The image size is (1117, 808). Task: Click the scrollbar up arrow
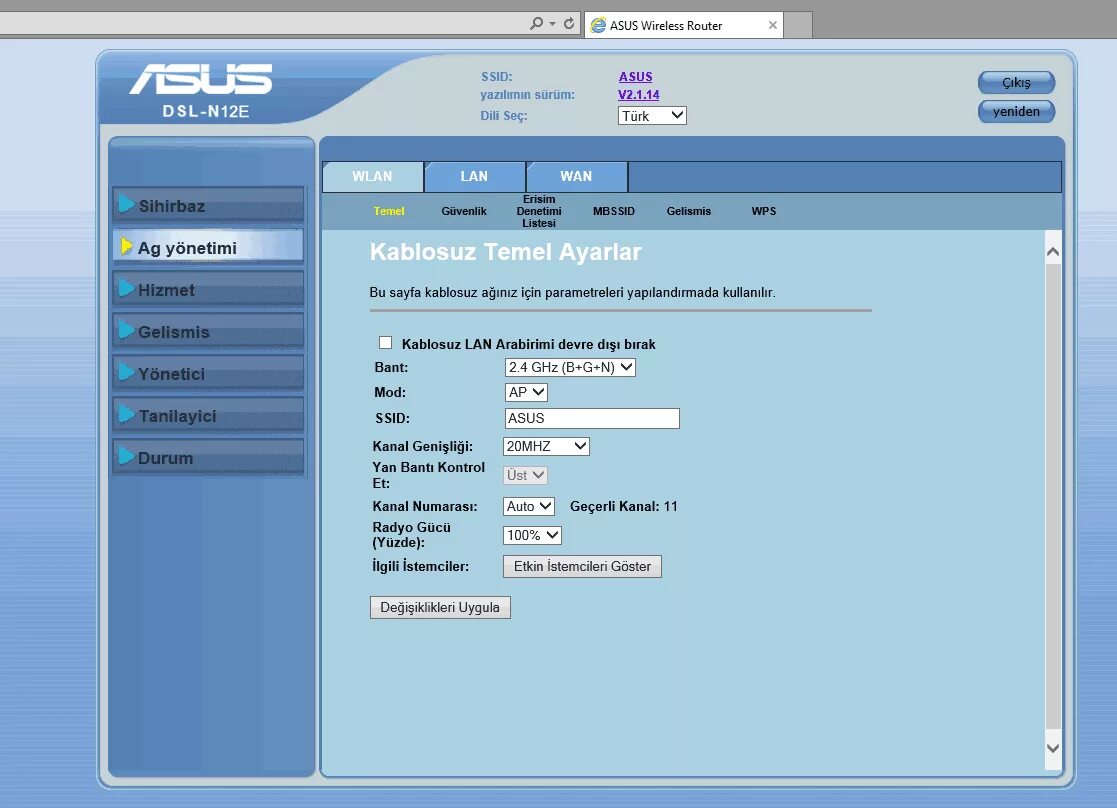click(x=1053, y=252)
